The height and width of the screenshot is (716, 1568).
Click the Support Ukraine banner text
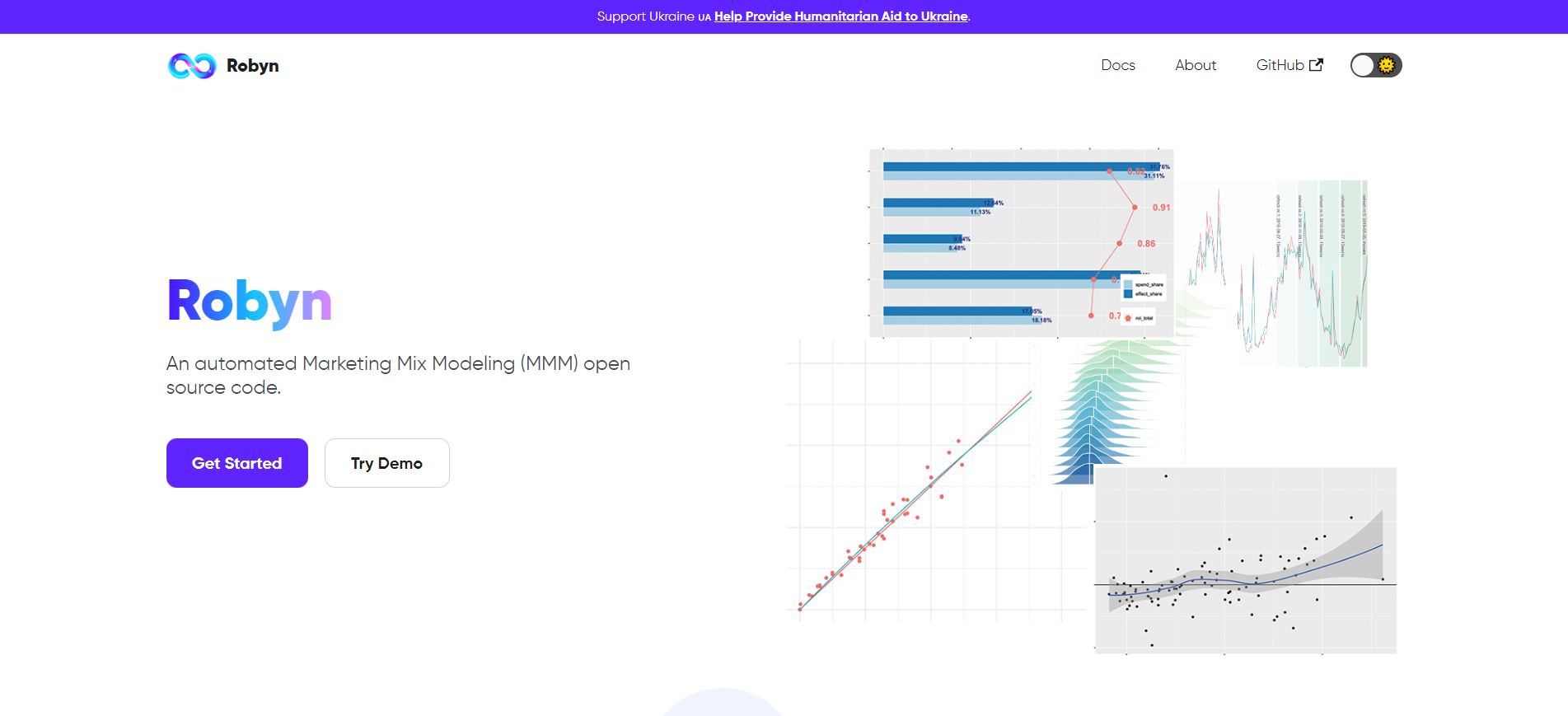pyautogui.click(x=647, y=16)
